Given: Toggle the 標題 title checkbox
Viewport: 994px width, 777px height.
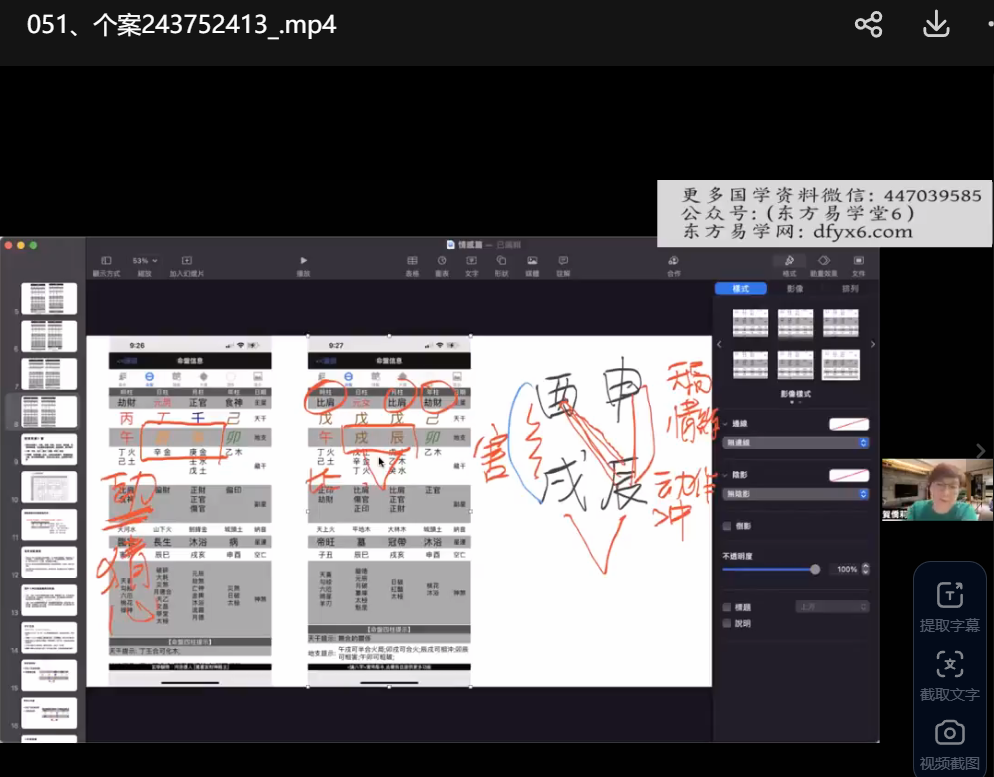Looking at the screenshot, I should tap(727, 607).
